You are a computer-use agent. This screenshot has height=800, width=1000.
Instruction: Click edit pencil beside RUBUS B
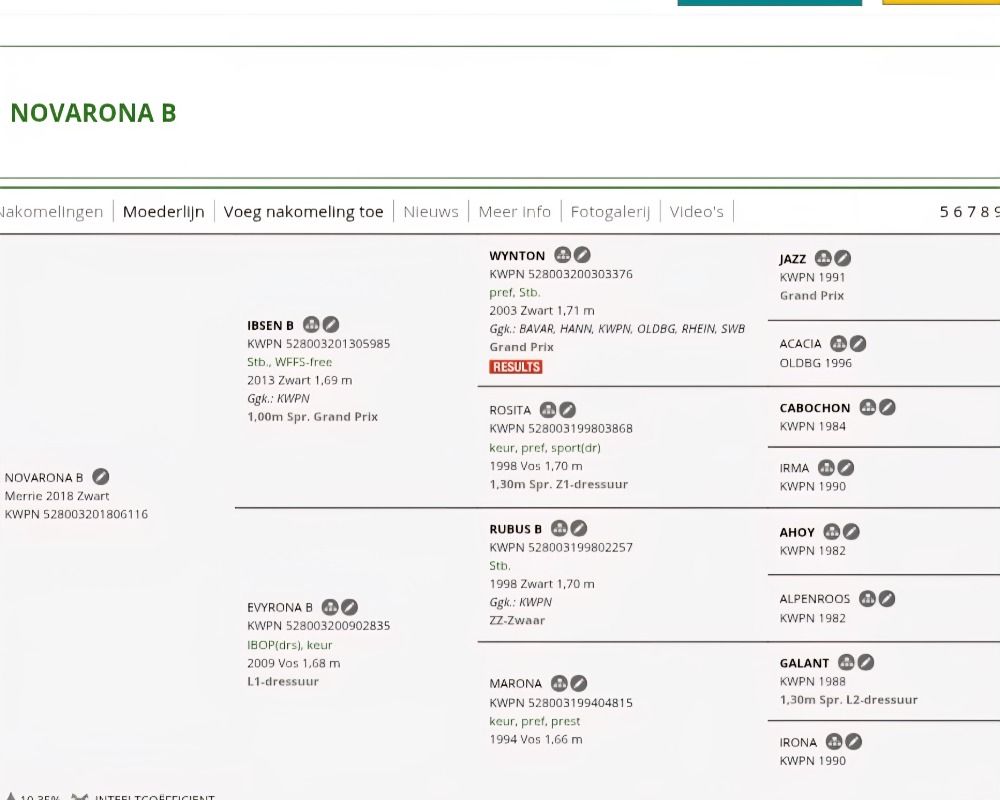(578, 528)
